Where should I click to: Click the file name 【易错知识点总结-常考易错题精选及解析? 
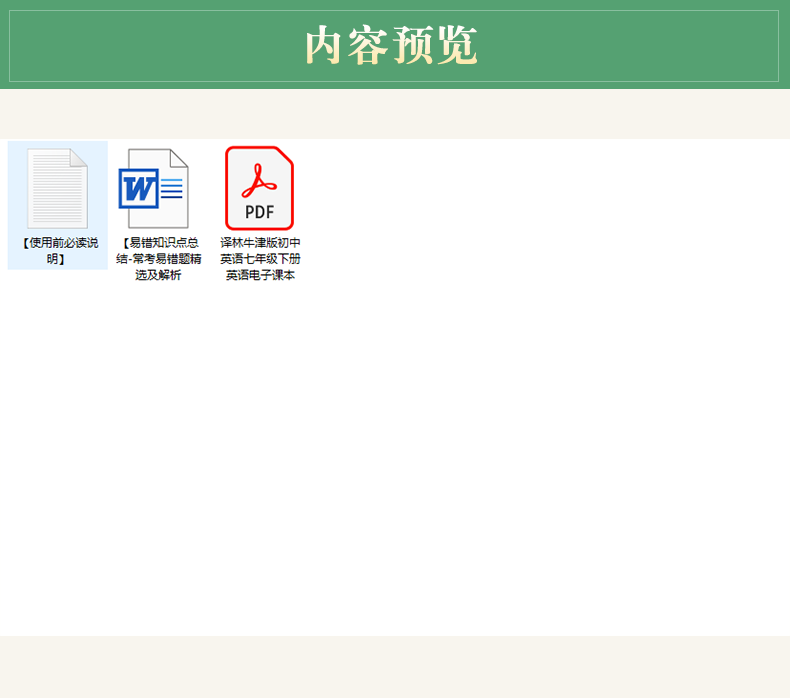pos(159,259)
